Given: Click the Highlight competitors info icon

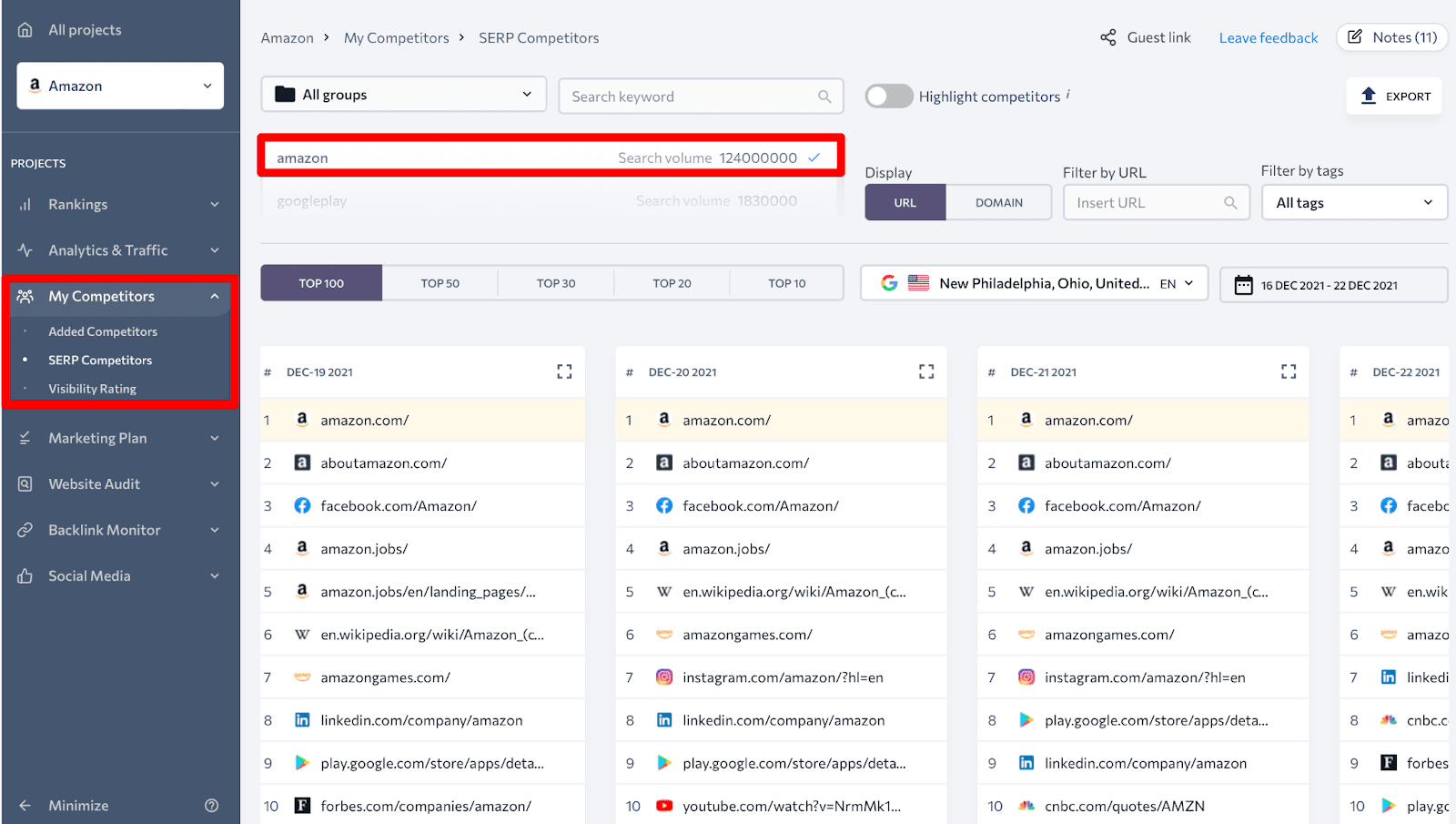Looking at the screenshot, I should click(1068, 94).
